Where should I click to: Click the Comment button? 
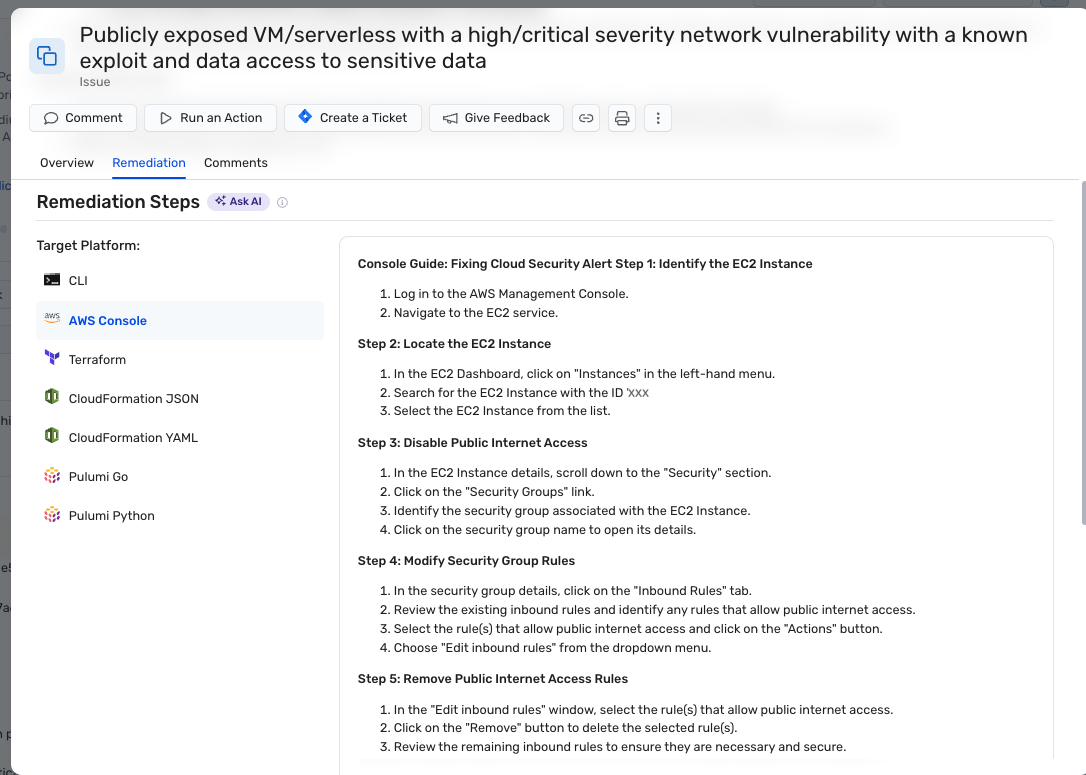82,117
